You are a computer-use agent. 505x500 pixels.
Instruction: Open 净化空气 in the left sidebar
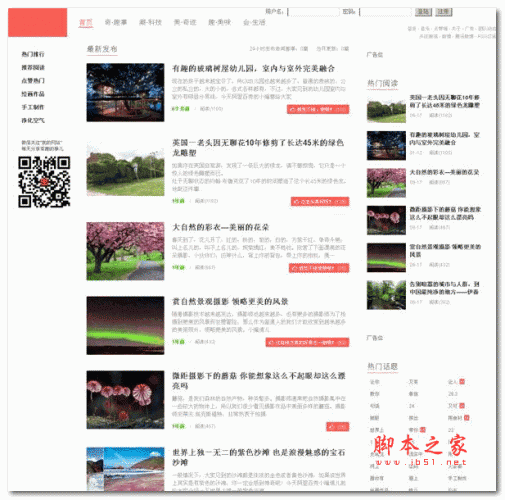pos(33,120)
